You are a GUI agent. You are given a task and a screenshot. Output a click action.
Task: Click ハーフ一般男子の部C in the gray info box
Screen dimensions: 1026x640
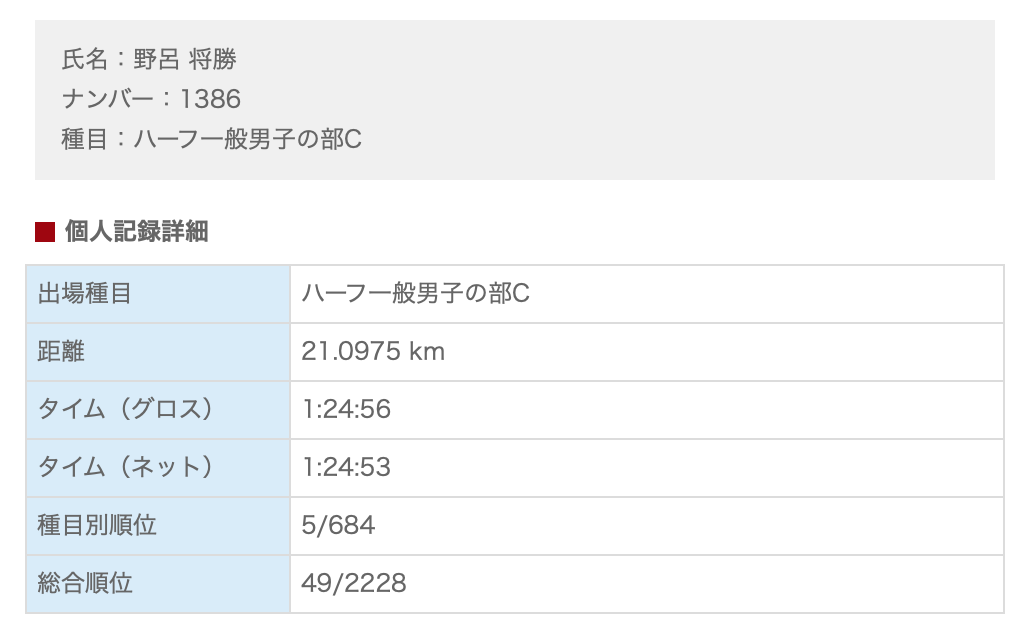point(247,139)
